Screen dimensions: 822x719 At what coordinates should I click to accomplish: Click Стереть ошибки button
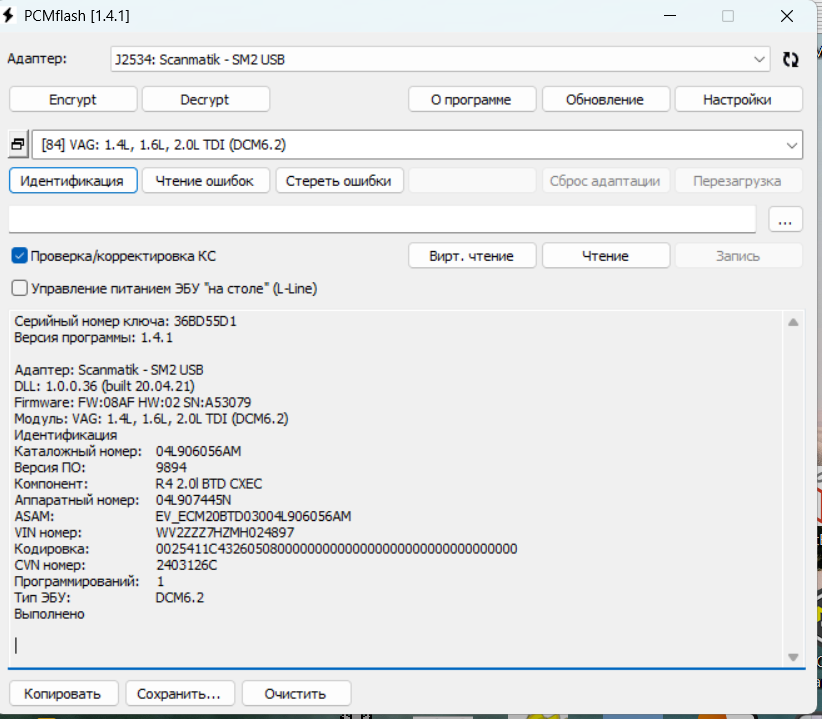pos(338,181)
